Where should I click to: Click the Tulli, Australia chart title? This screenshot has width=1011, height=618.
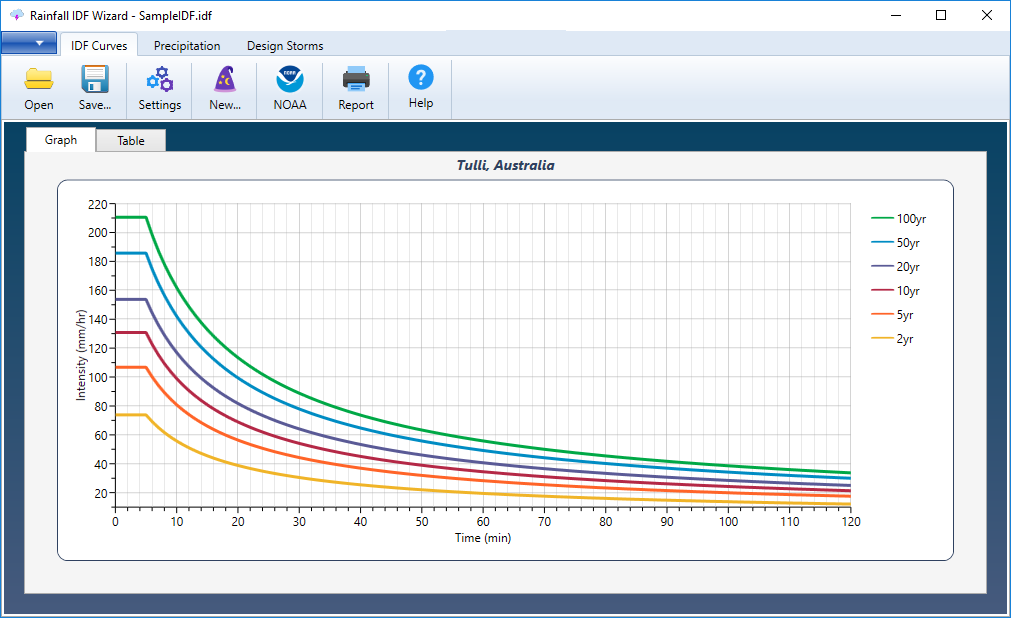click(x=506, y=165)
